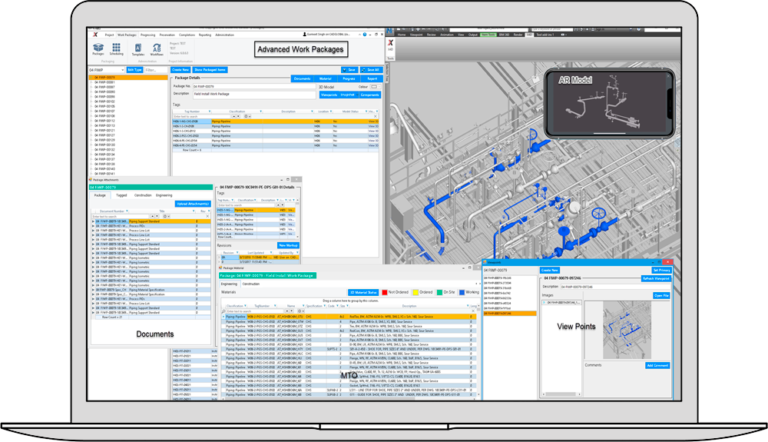Click Set Primary button in Viewpoints window
The height and width of the screenshot is (442, 768).
pyautogui.click(x=661, y=270)
